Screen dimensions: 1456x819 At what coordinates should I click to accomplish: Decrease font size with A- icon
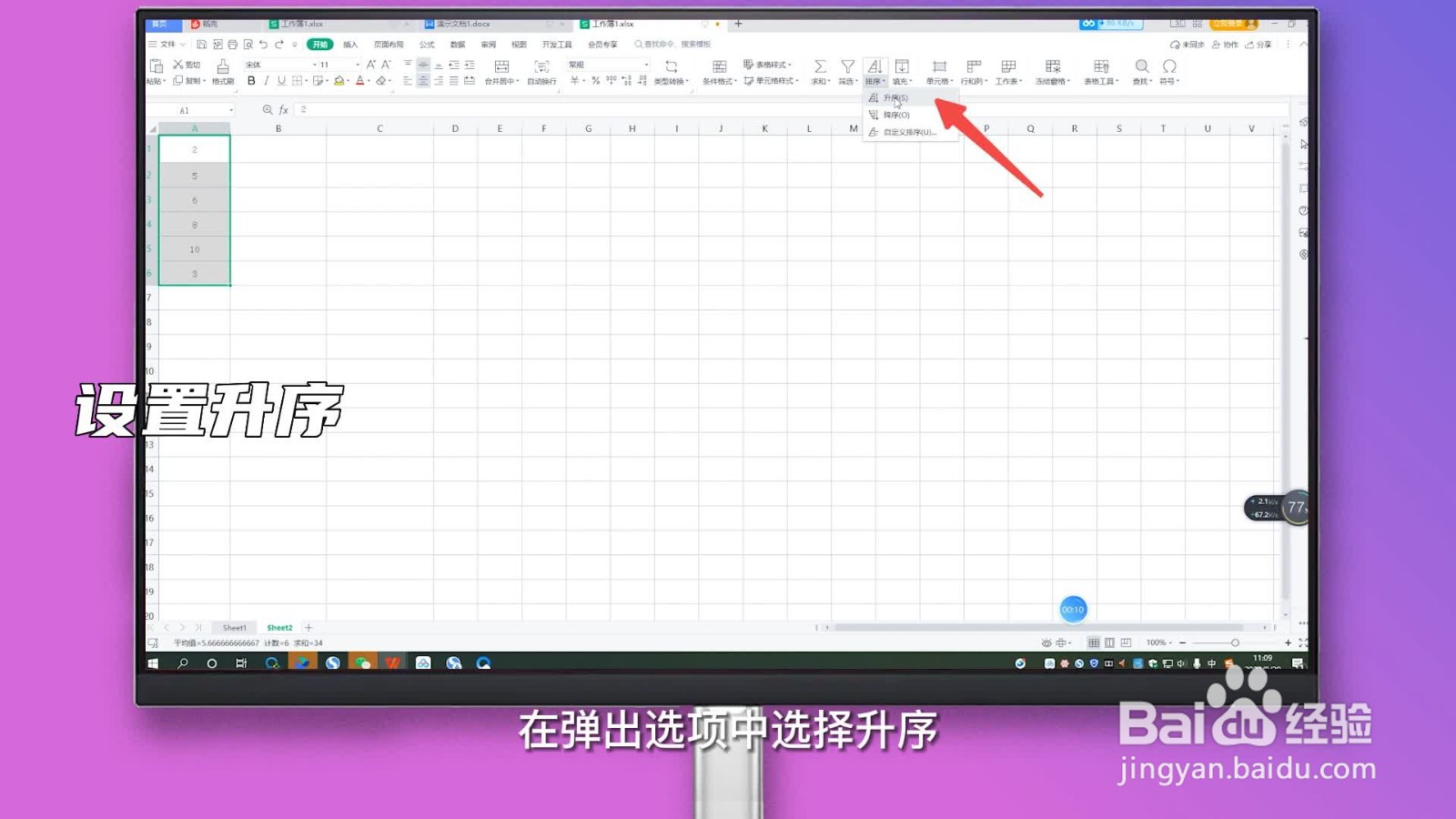click(x=386, y=65)
